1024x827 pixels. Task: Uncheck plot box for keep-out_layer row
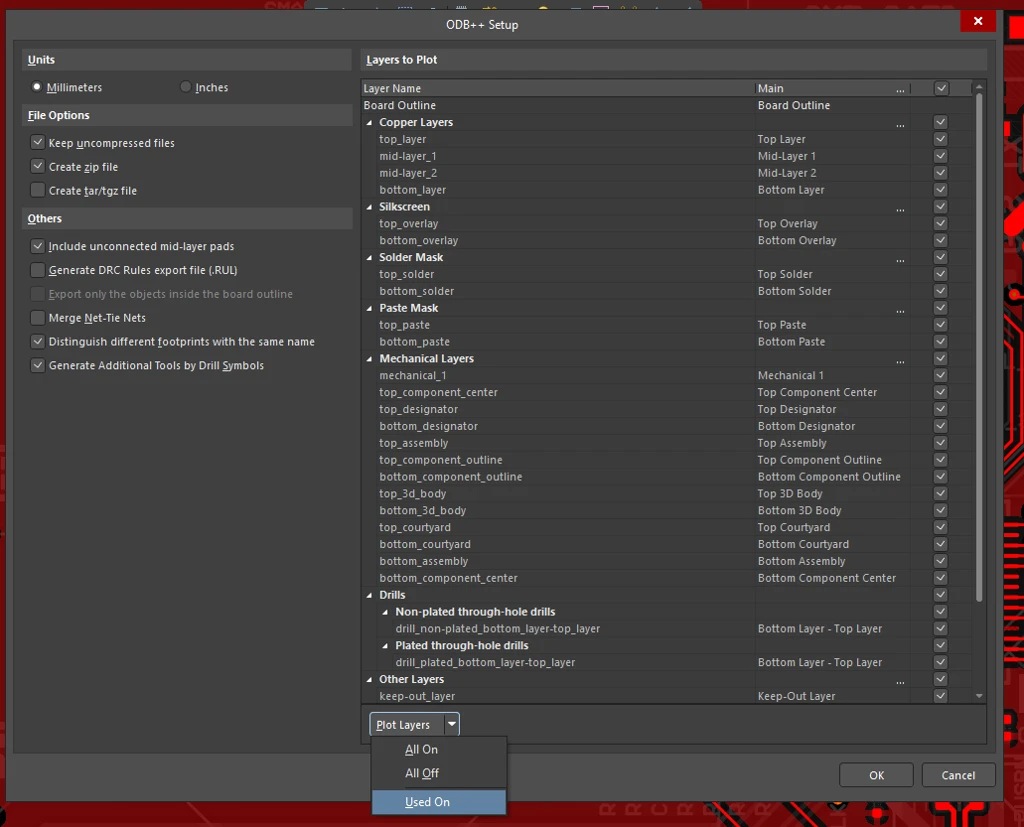pyautogui.click(x=940, y=696)
